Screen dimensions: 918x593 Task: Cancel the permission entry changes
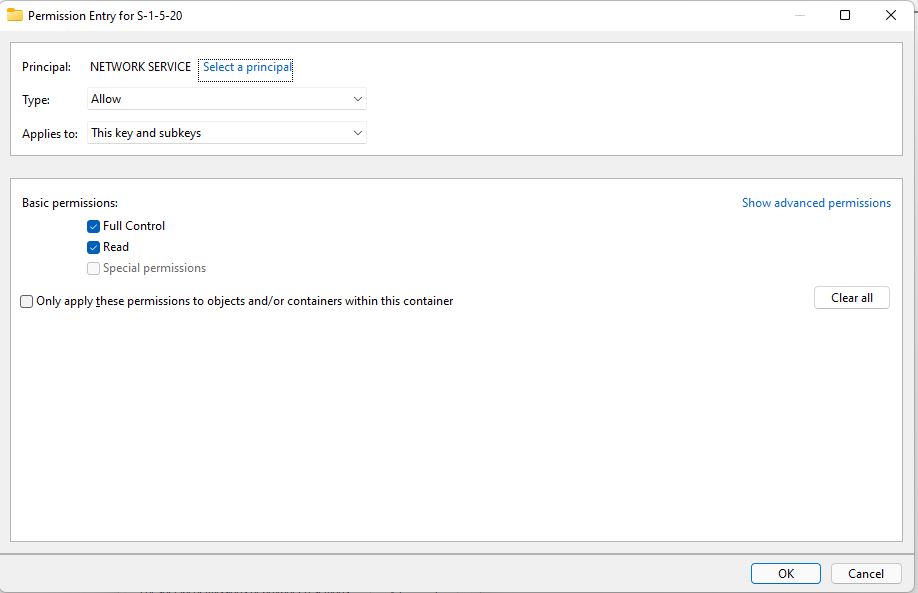coord(866,573)
